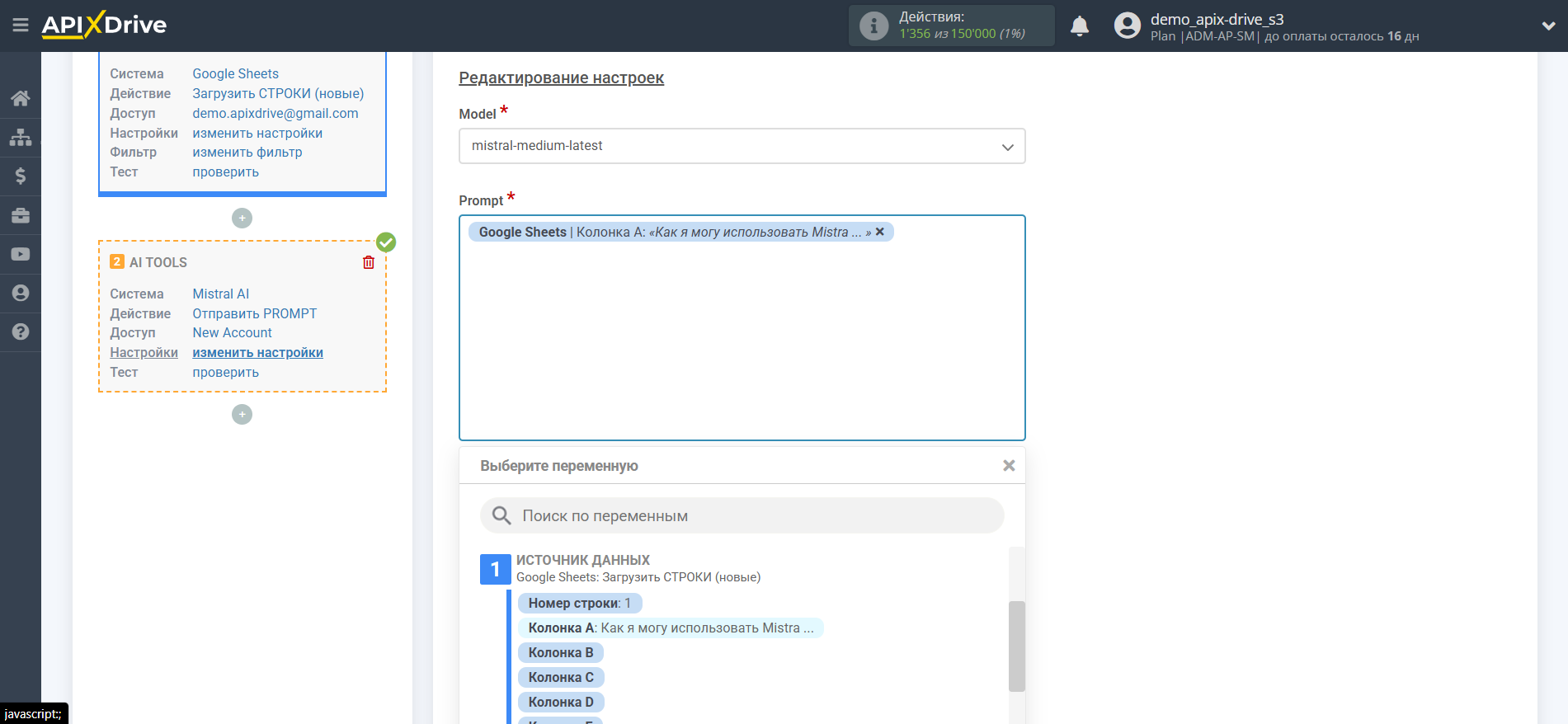Click the AI TOOLS block title

[158, 262]
